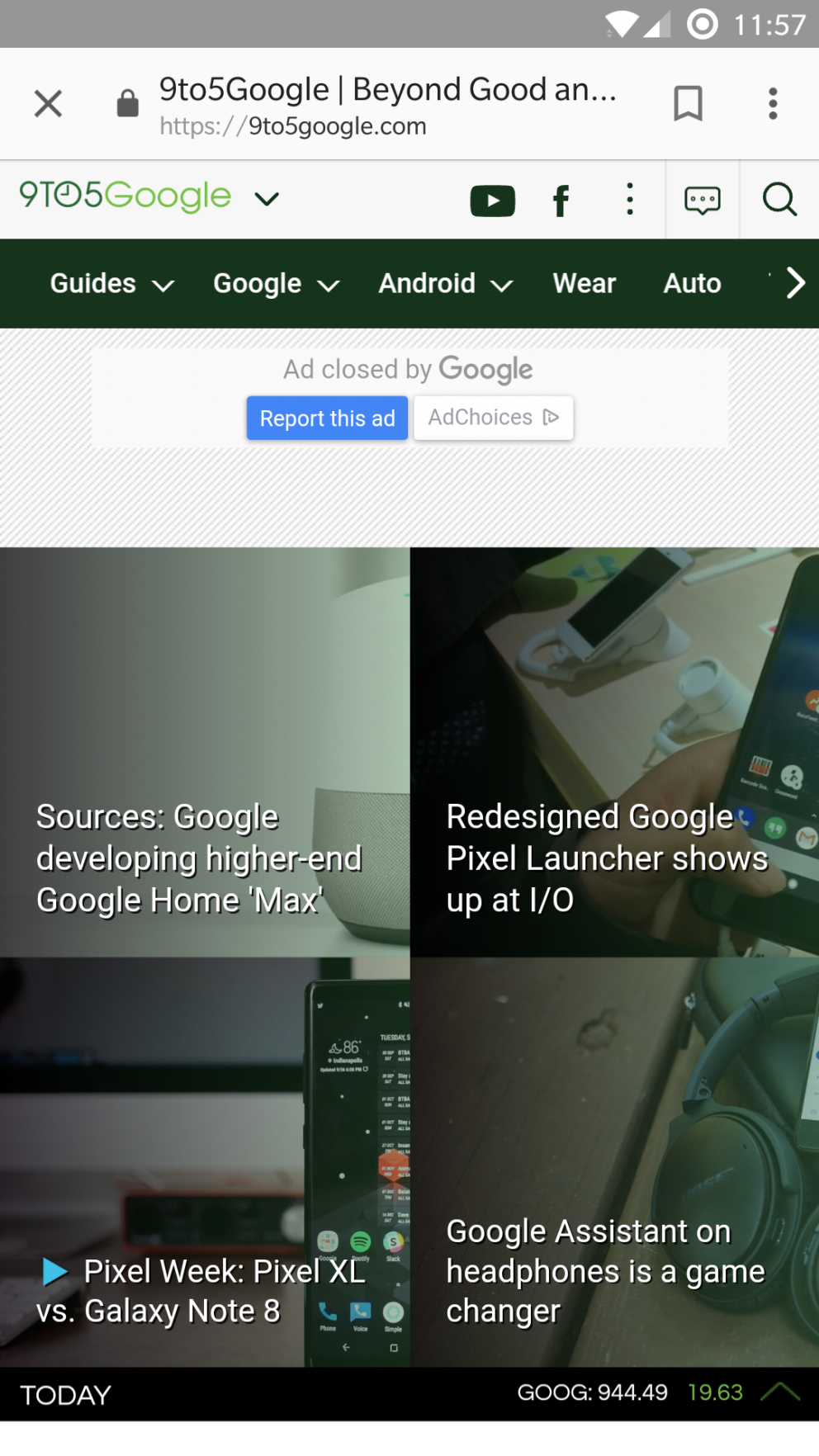Tap the secure connection lock icon

(x=128, y=103)
